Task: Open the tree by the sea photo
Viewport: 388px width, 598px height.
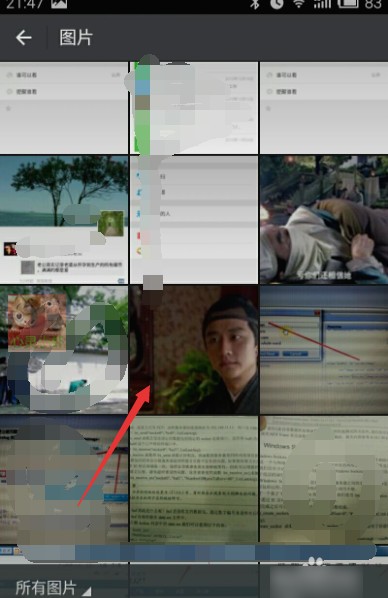Action: [x=64, y=219]
